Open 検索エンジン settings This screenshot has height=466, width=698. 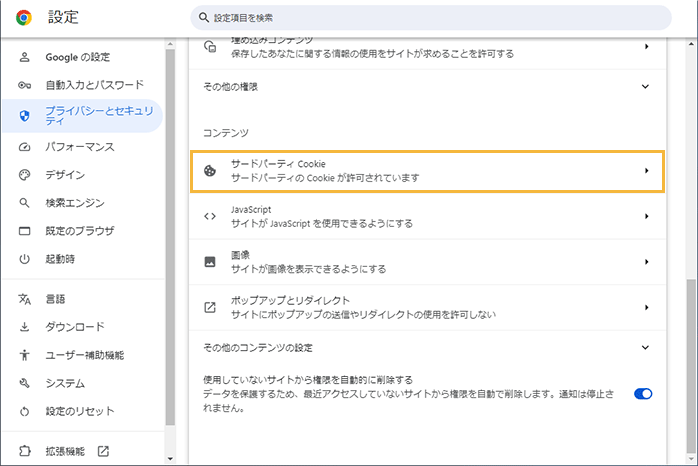75,203
